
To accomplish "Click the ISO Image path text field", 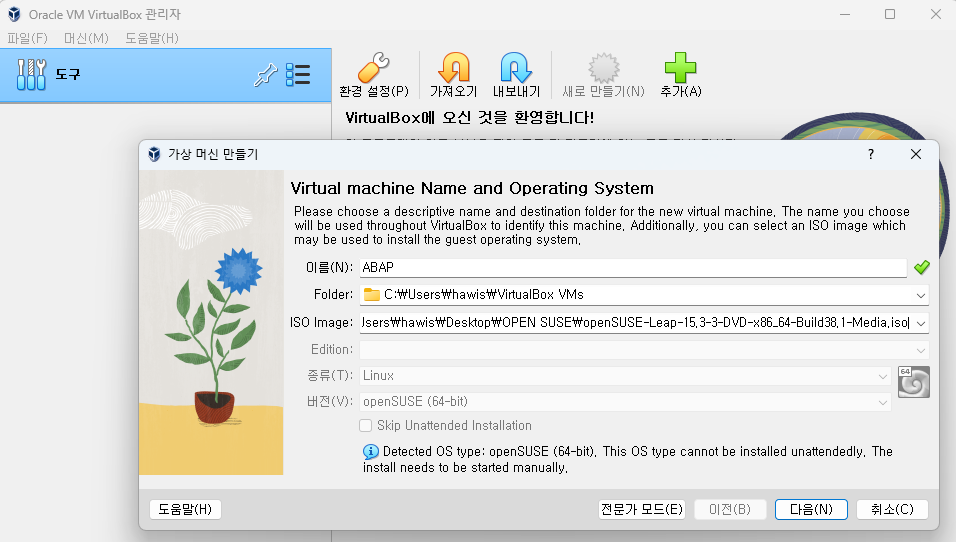I will pyautogui.click(x=636, y=323).
